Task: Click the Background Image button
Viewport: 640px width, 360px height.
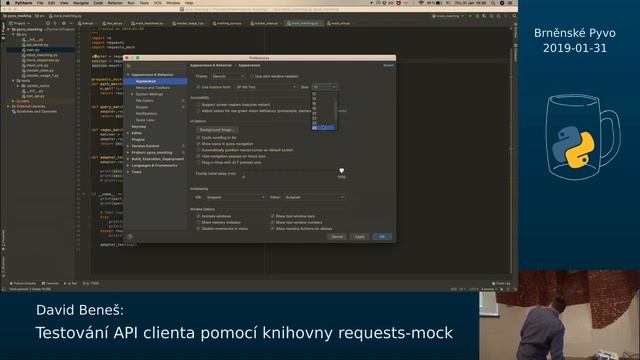Action: (217, 130)
